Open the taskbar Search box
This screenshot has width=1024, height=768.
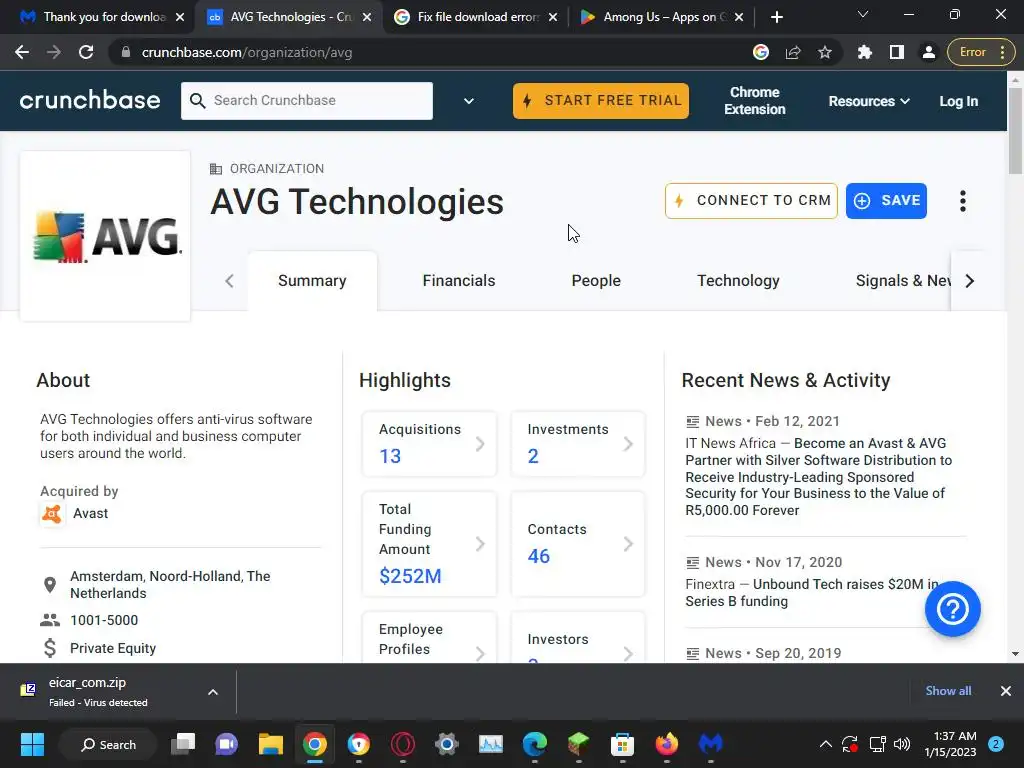[x=108, y=744]
